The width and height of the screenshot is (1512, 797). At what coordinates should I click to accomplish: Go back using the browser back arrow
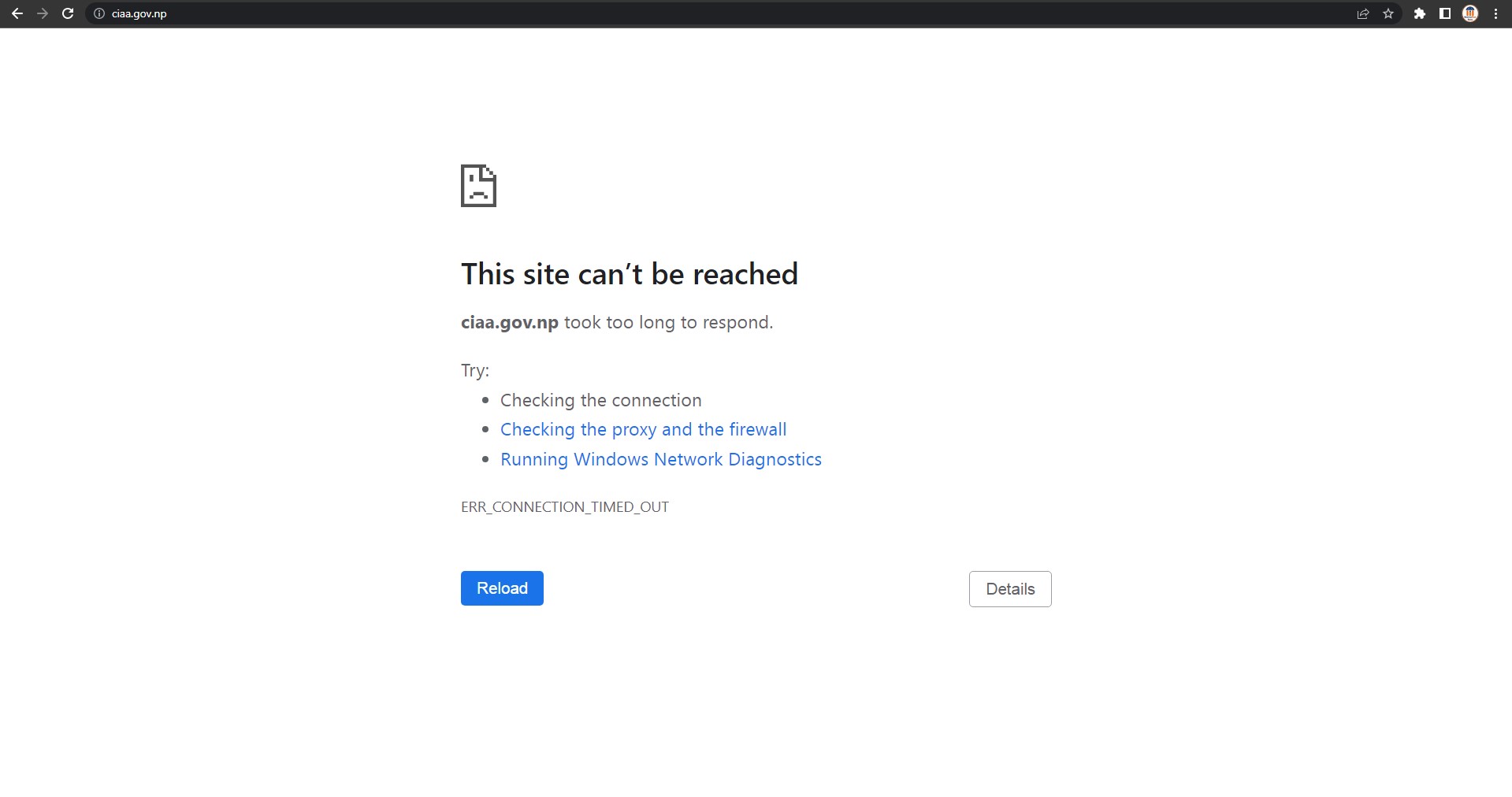click(17, 13)
